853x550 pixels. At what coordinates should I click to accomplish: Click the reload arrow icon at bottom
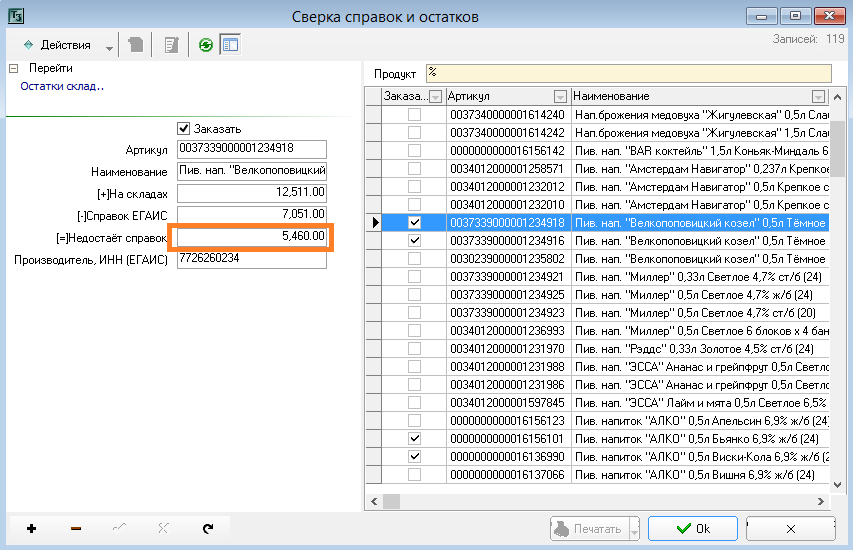(208, 528)
